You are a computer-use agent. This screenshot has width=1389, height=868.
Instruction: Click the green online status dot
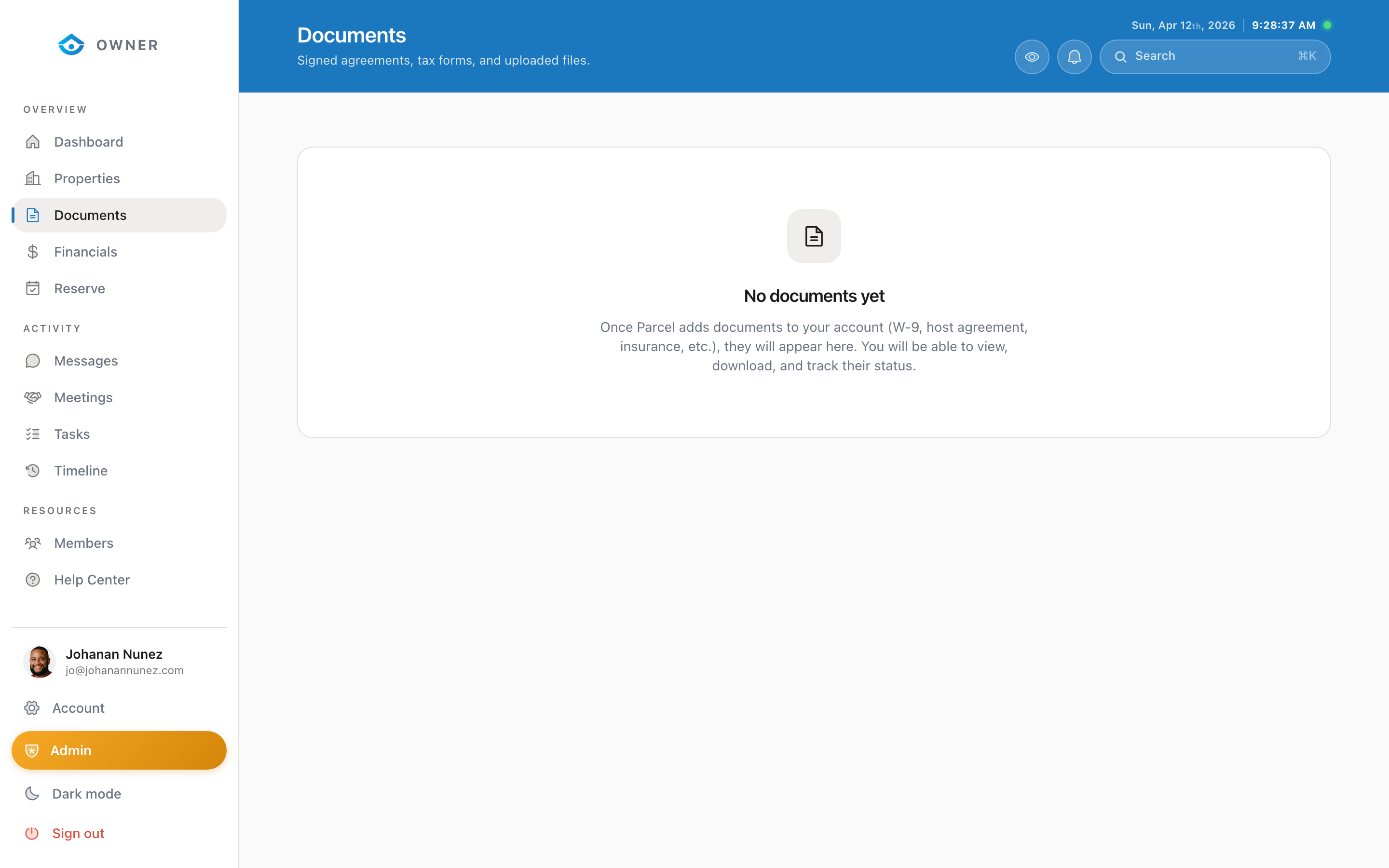[x=1327, y=25]
